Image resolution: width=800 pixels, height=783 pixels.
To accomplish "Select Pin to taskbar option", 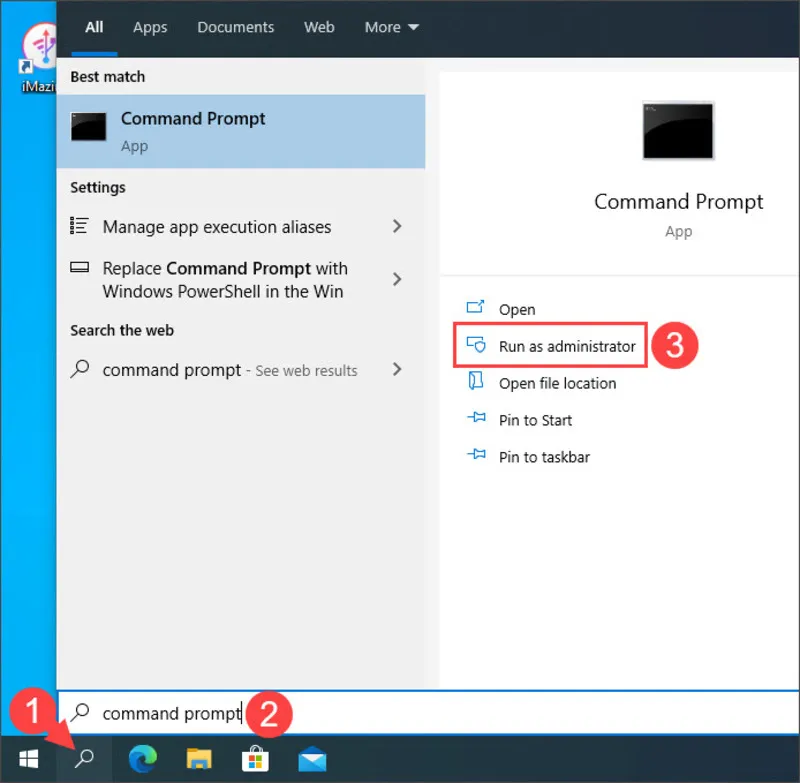I will click(528, 457).
